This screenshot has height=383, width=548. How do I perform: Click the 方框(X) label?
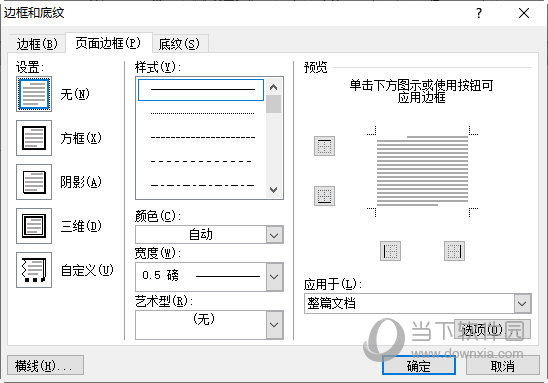point(81,138)
